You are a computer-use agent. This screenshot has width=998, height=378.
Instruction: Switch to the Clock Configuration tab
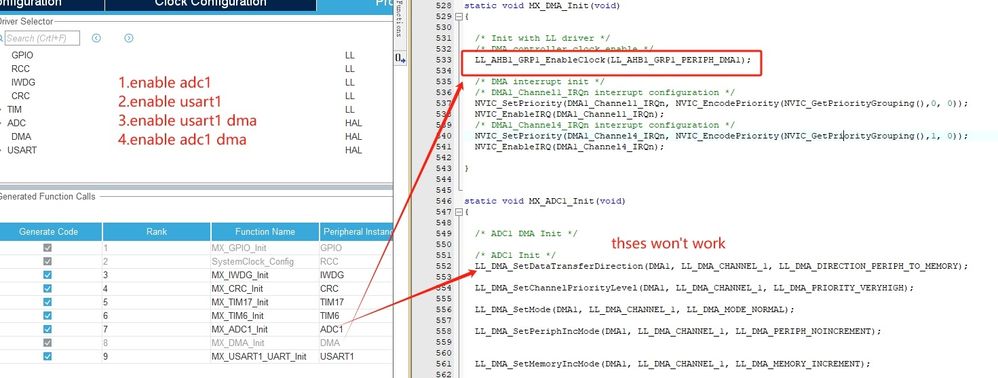[211, 4]
